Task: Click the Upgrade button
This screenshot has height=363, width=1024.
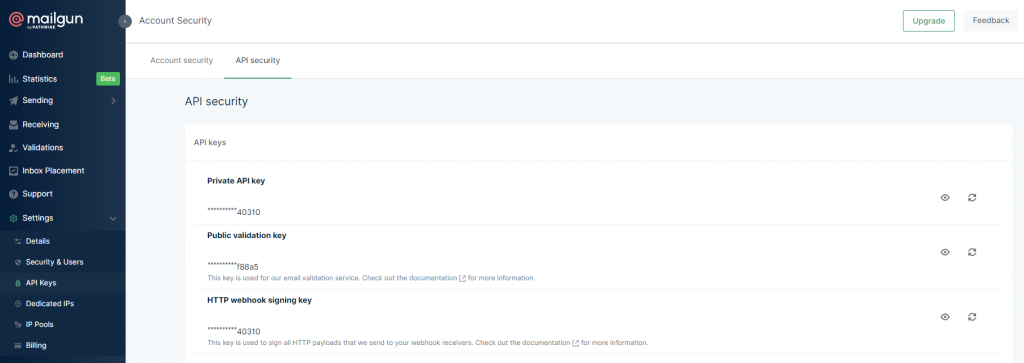Action: 929,21
